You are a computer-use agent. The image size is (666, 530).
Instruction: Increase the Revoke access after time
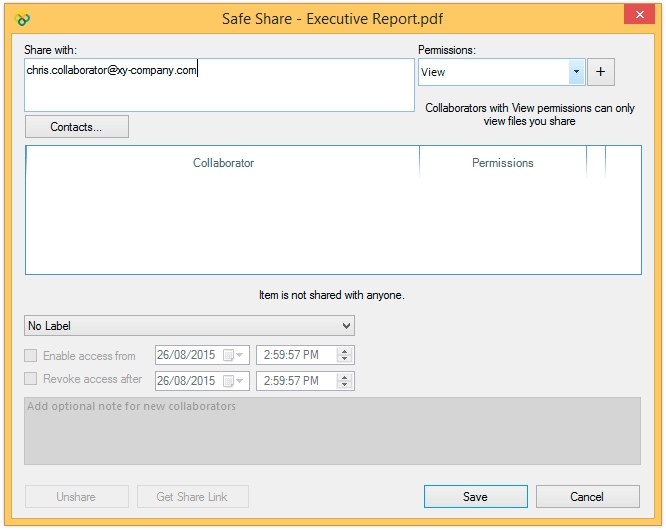point(344,377)
